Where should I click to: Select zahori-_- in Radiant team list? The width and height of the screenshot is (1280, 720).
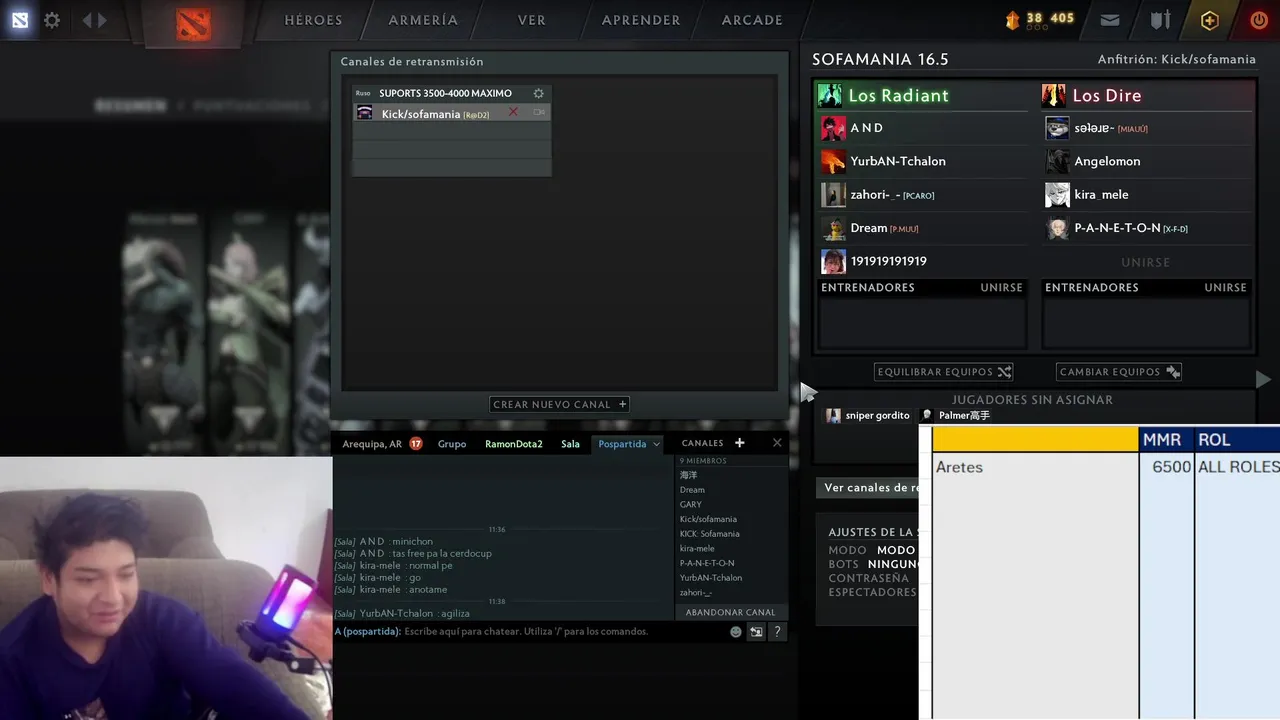click(x=922, y=195)
